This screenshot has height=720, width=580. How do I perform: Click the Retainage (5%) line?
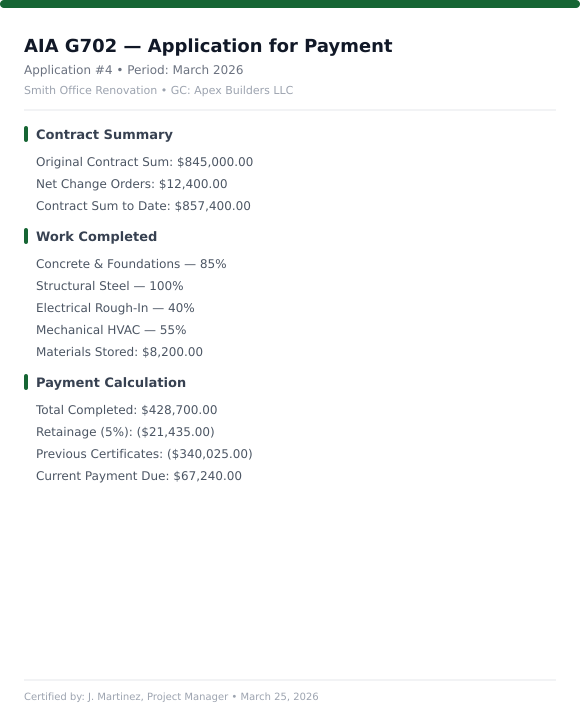point(125,432)
